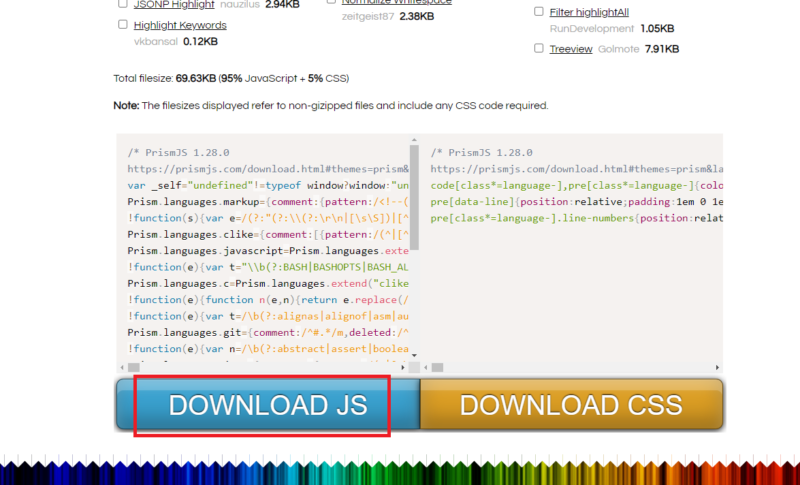
Task: Click the zeitgeist87 author name
Action: point(368,17)
